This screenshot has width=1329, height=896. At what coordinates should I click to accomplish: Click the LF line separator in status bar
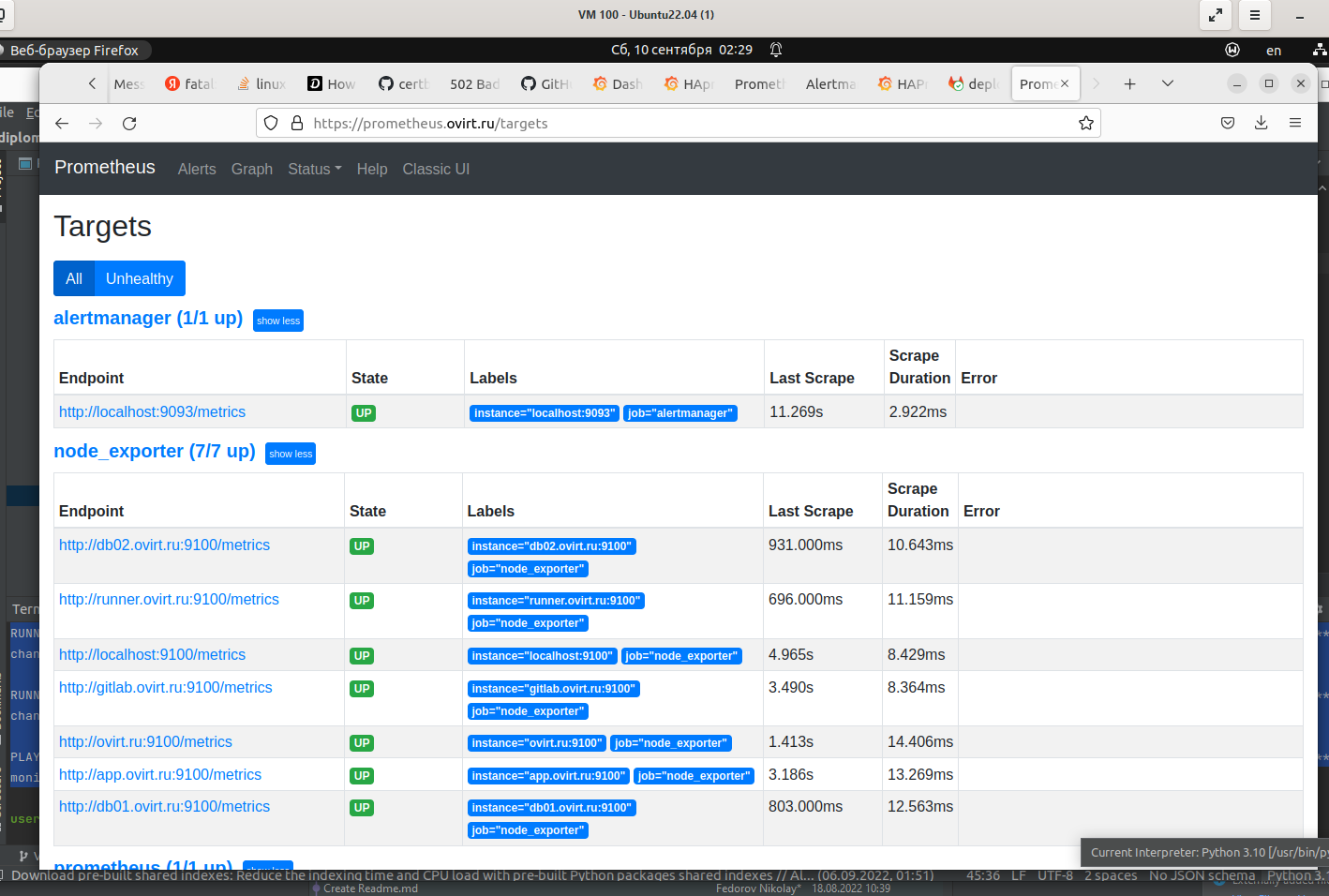point(1019,875)
